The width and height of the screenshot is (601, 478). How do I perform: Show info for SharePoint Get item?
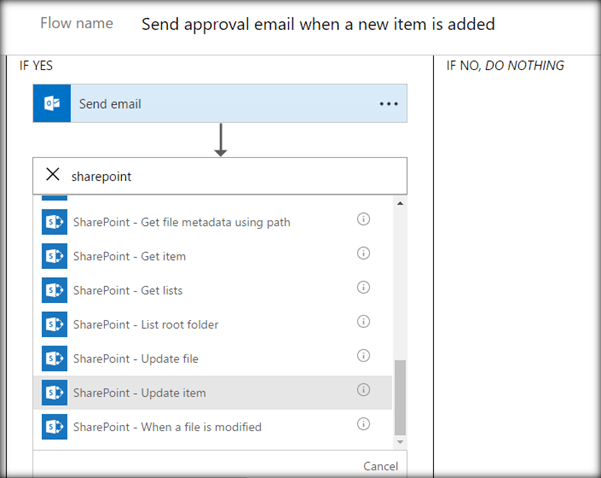[364, 254]
